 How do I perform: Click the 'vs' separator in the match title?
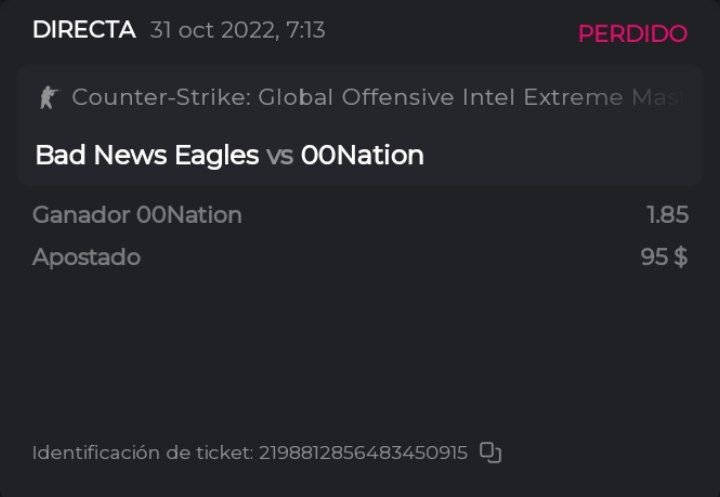coord(279,156)
